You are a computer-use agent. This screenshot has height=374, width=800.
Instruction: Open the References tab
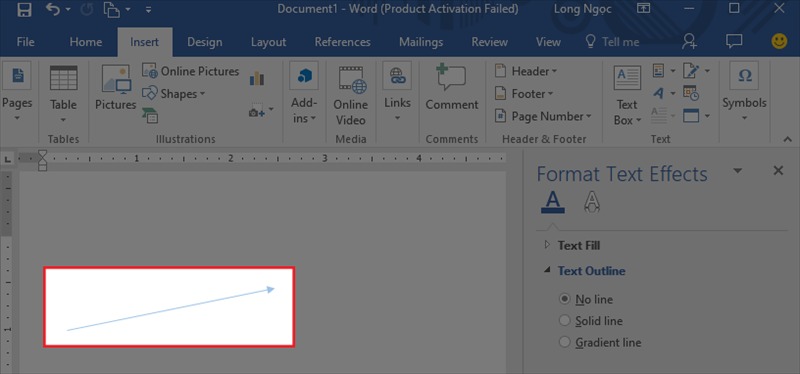coord(342,42)
